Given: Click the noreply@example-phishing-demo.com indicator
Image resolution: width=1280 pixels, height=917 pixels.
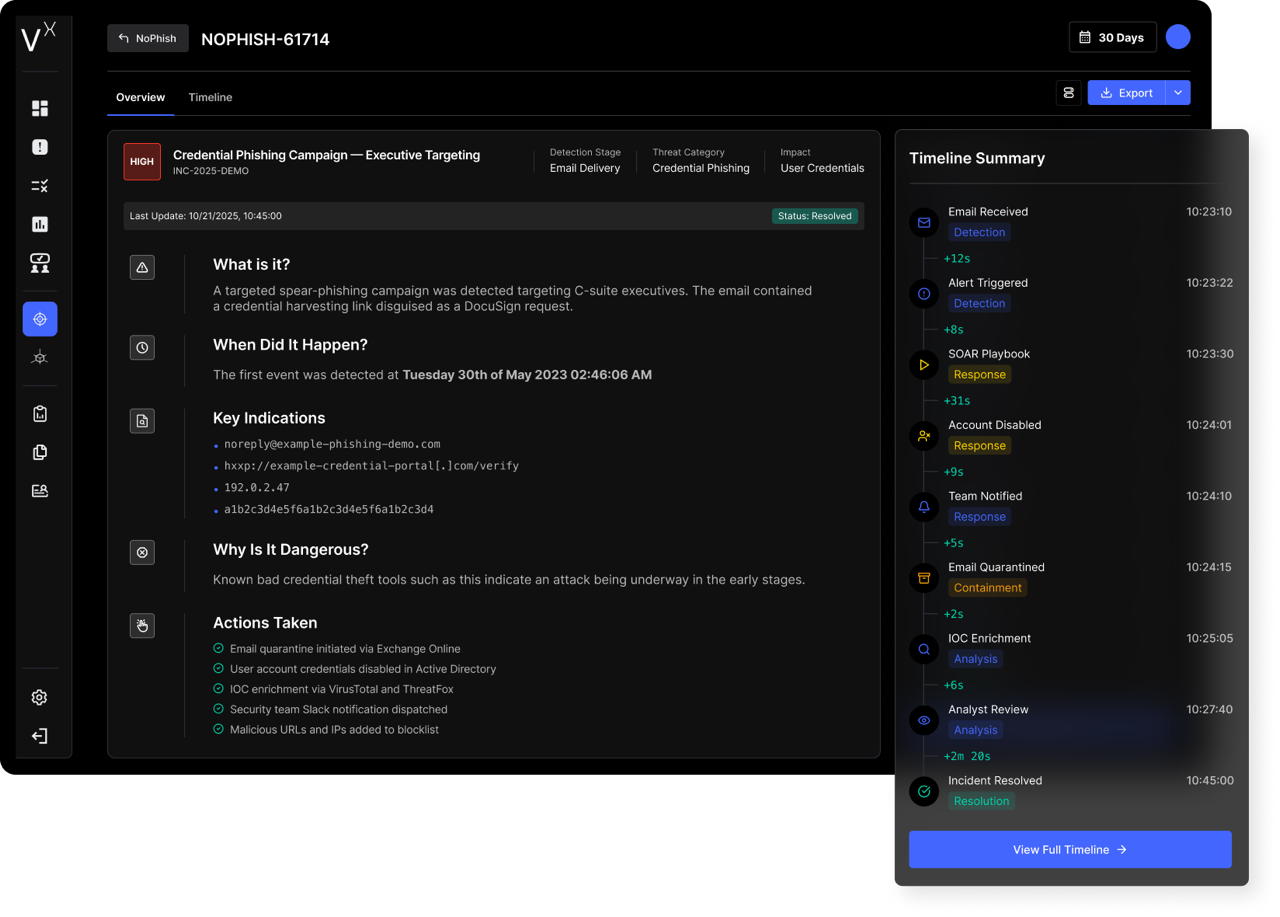Looking at the screenshot, I should point(332,444).
